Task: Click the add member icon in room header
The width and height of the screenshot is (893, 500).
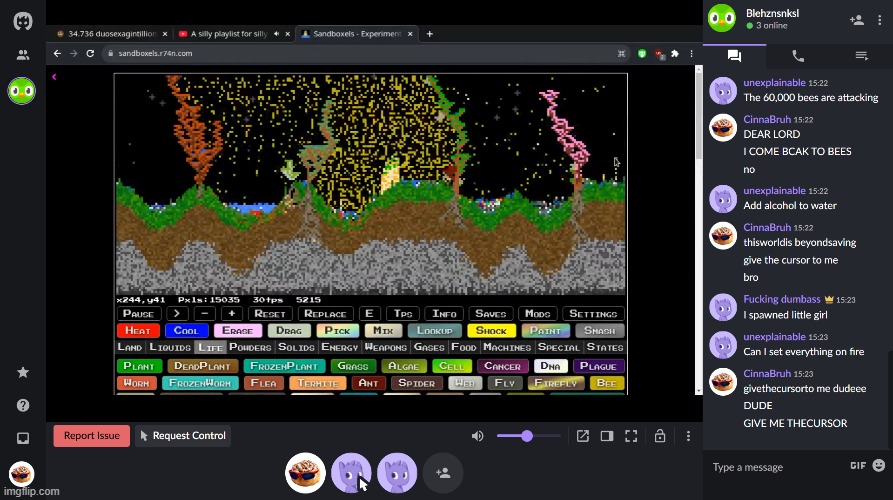Action: click(x=857, y=20)
